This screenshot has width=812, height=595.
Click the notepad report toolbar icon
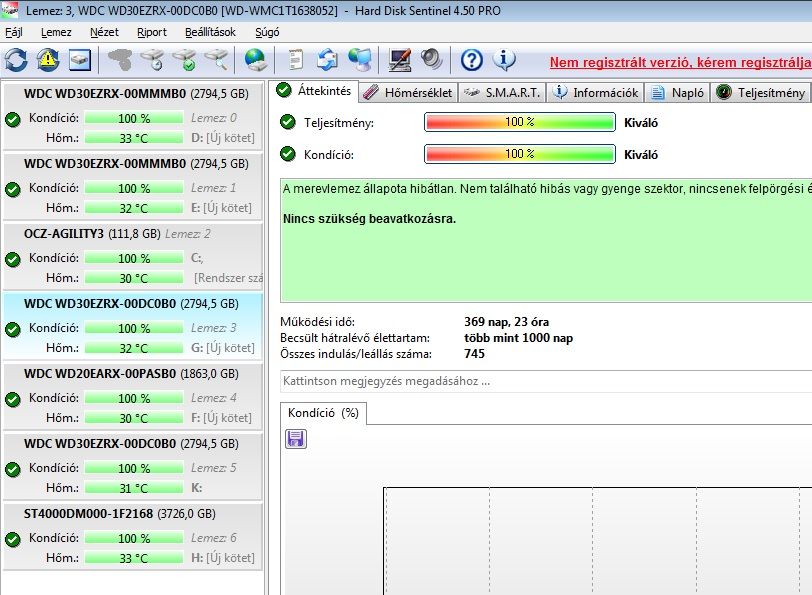(295, 60)
